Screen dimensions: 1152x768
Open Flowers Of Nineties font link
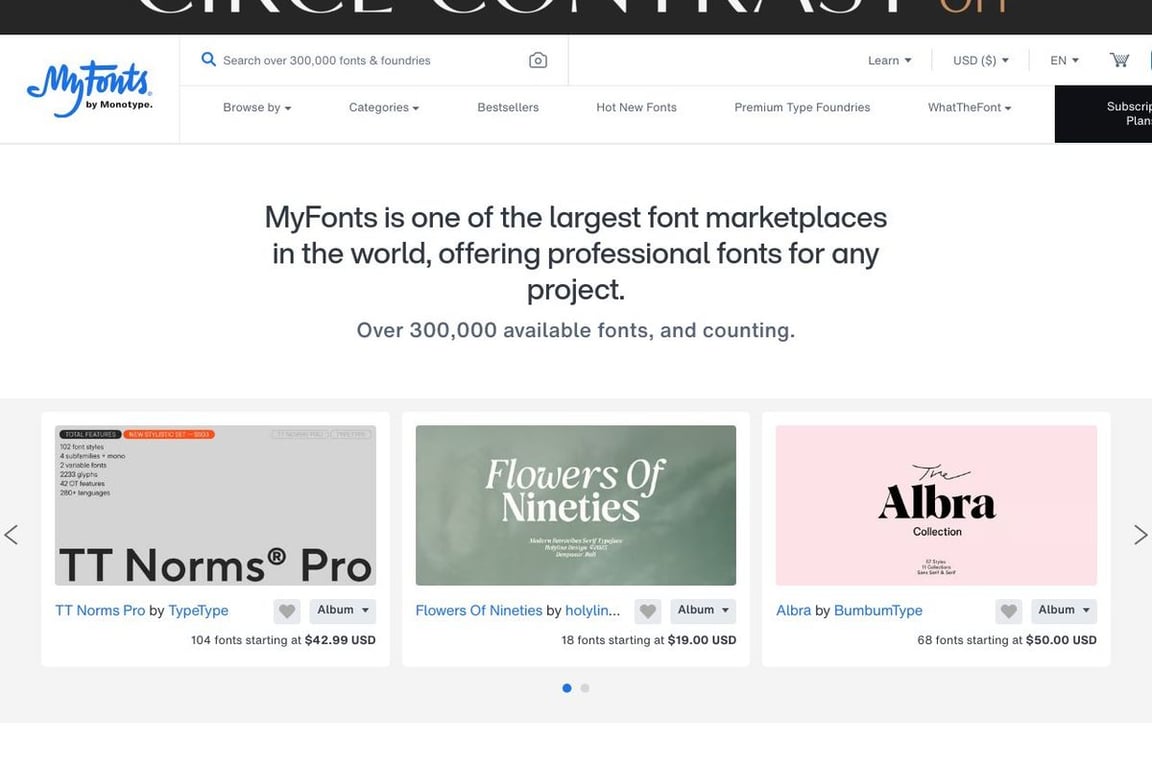[x=478, y=610]
